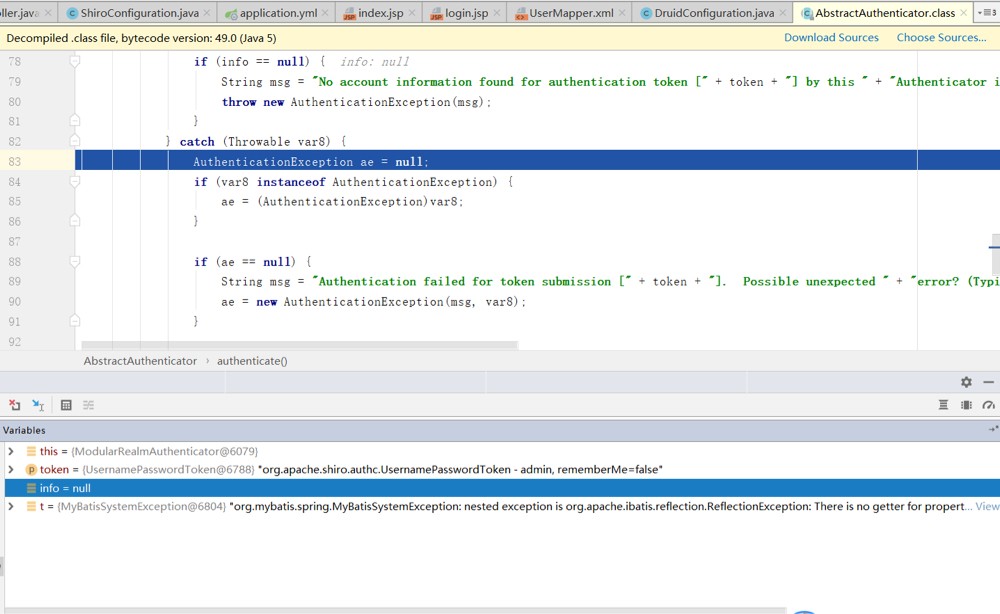Click the pin icon on the Variables header
This screenshot has height=614, width=1000.
coord(993,430)
